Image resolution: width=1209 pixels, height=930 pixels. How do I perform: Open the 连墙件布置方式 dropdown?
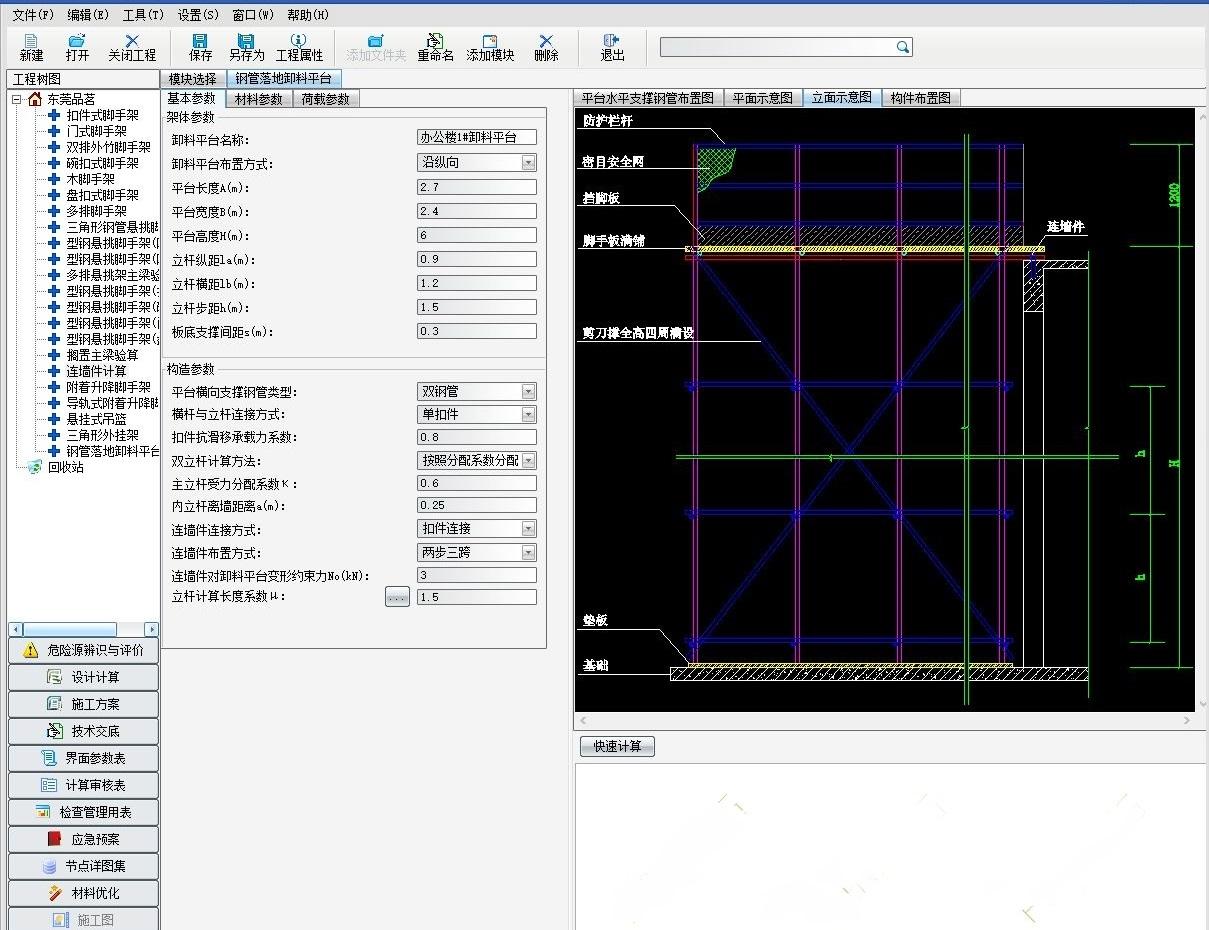coord(528,553)
